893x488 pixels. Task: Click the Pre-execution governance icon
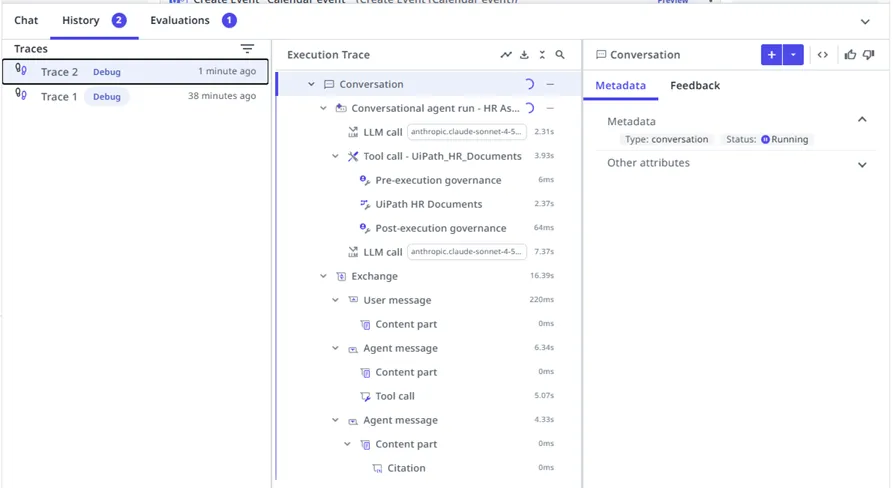pos(365,180)
